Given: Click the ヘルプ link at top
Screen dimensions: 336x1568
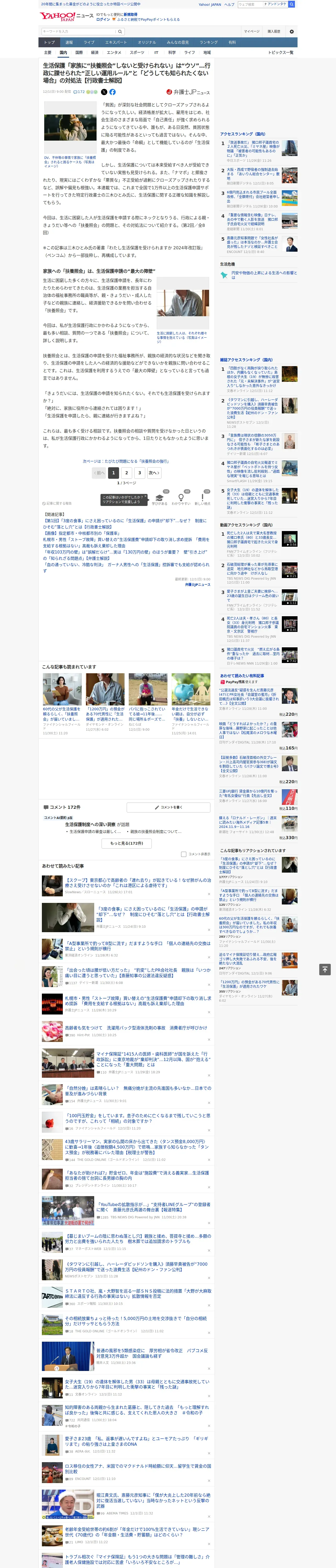Looking at the screenshot, I should tap(229, 4).
